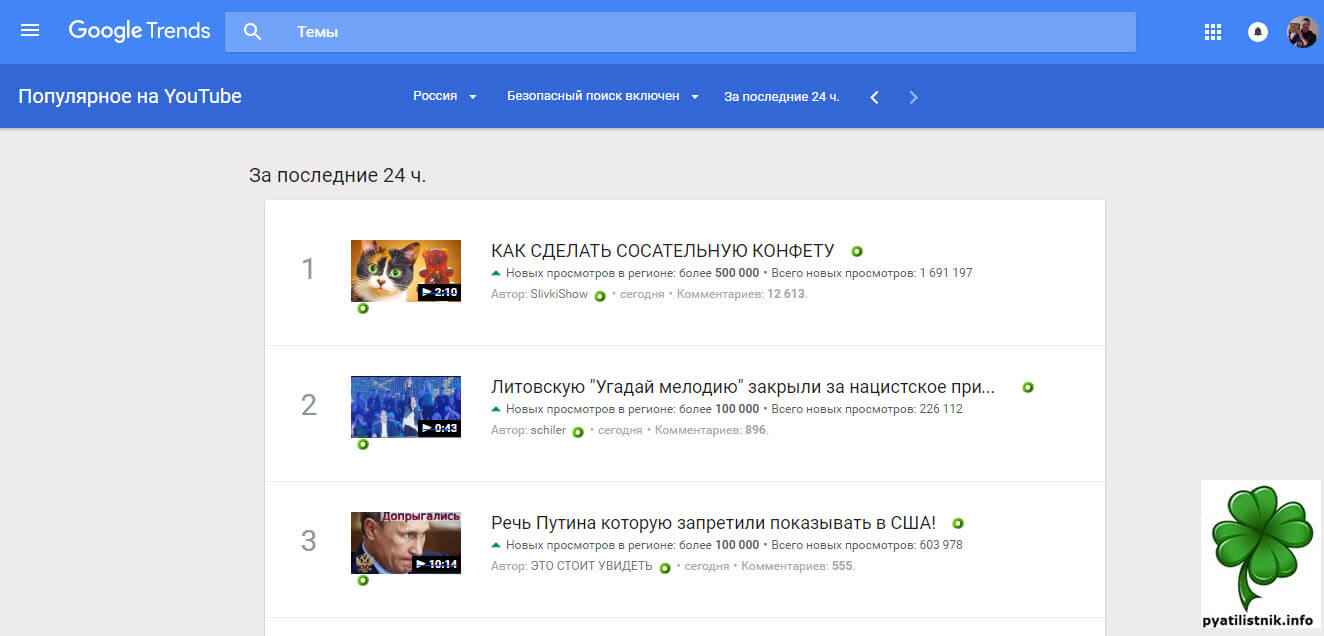Click green up arrow in Литовскую row
Viewport: 1324px width, 636px height.
496,409
